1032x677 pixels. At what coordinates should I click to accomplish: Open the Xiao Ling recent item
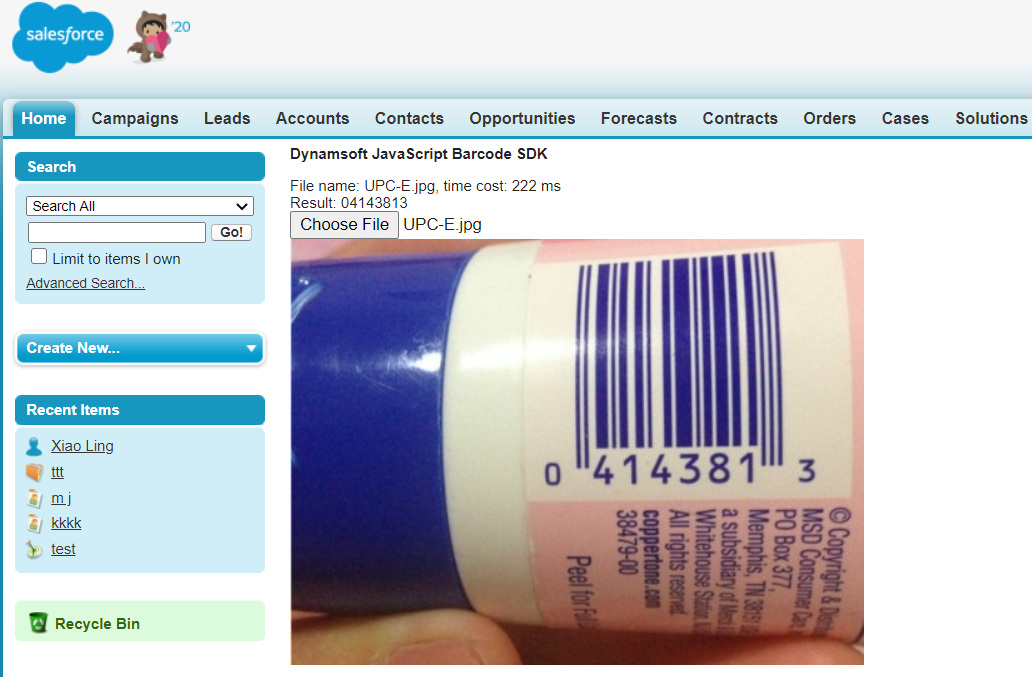point(82,446)
